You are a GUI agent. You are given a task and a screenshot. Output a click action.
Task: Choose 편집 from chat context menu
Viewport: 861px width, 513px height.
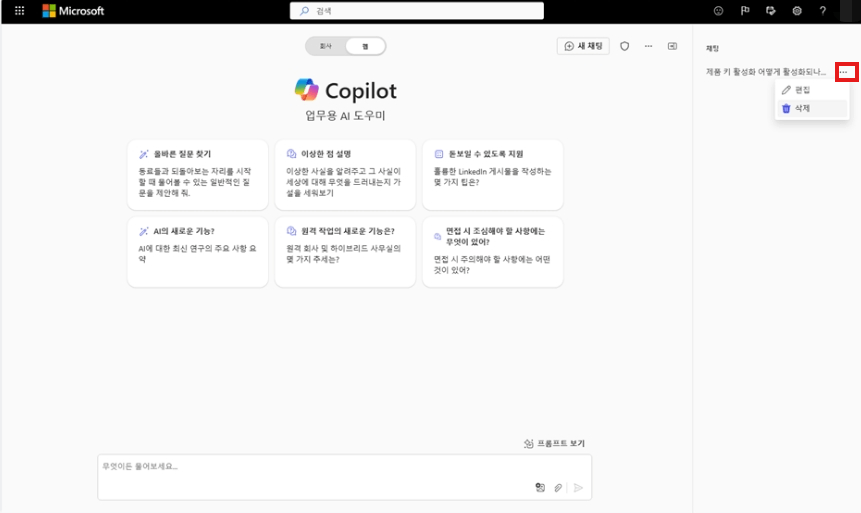pyautogui.click(x=812, y=90)
